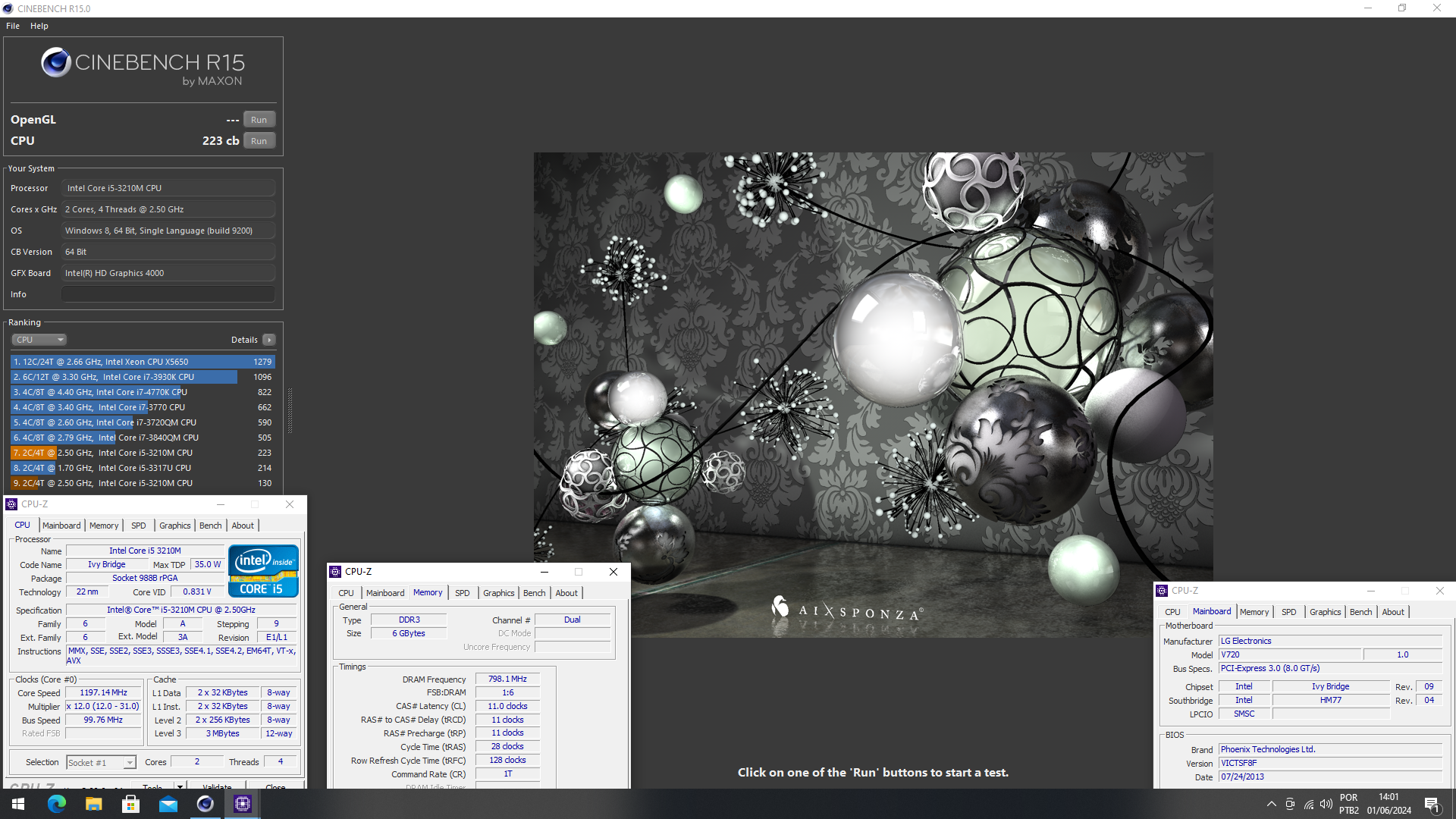Click the Intel Core i5 logo badge
The image size is (1456, 819).
click(x=263, y=571)
